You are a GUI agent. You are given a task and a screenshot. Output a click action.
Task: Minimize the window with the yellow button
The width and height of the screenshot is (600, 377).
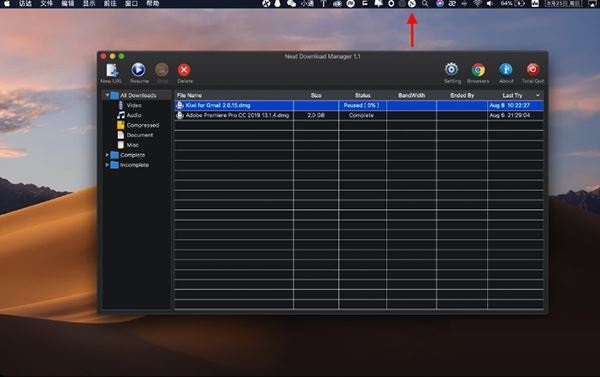coord(112,56)
